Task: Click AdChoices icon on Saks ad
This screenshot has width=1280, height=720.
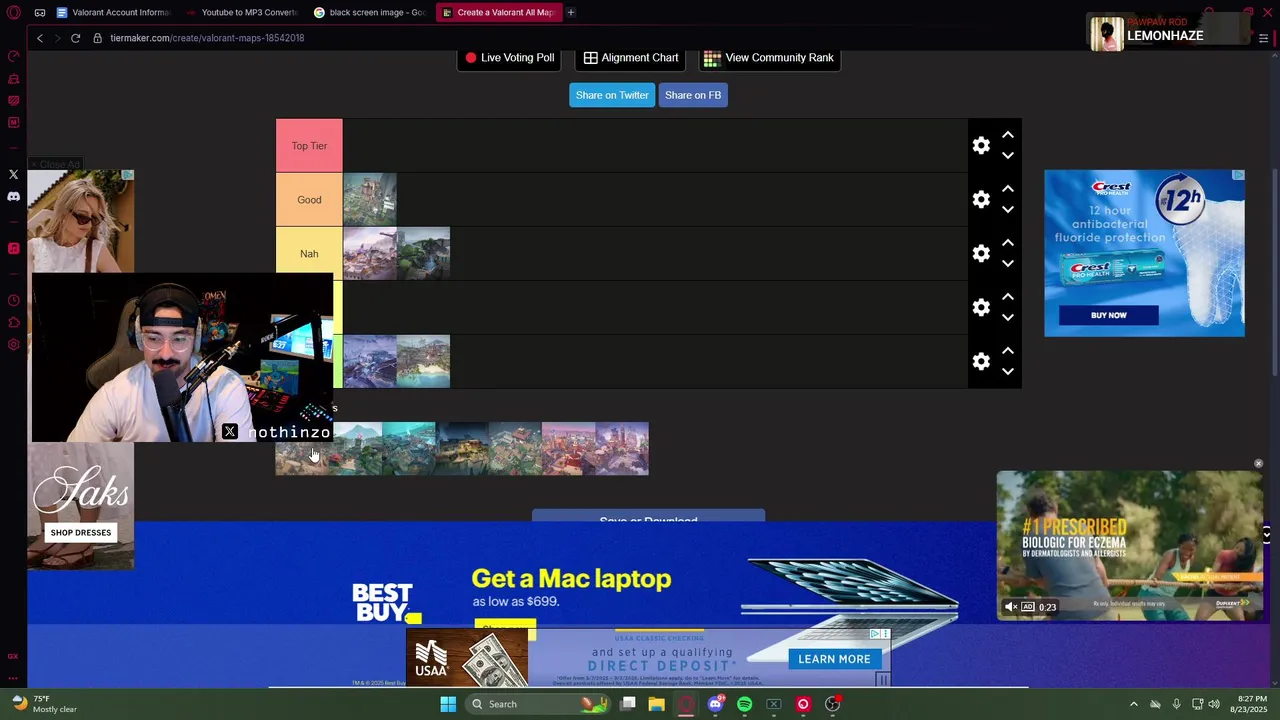Action: [x=127, y=175]
